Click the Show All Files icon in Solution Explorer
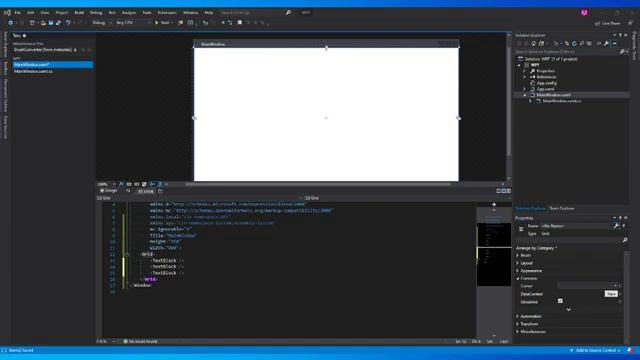The height and width of the screenshot is (360, 640). (589, 44)
